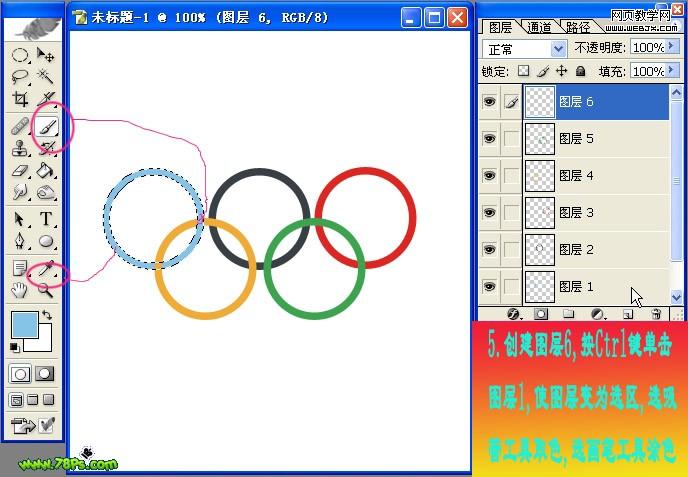The width and height of the screenshot is (688, 477).
Task: Select the Brush tool
Action: (46, 127)
